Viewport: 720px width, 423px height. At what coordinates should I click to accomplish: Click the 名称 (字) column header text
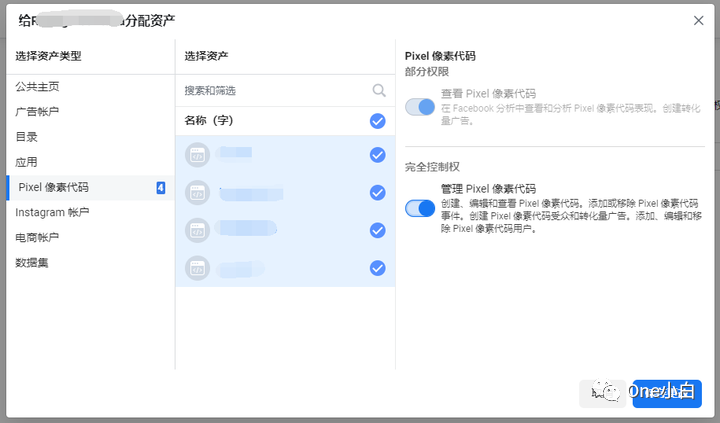click(x=209, y=121)
